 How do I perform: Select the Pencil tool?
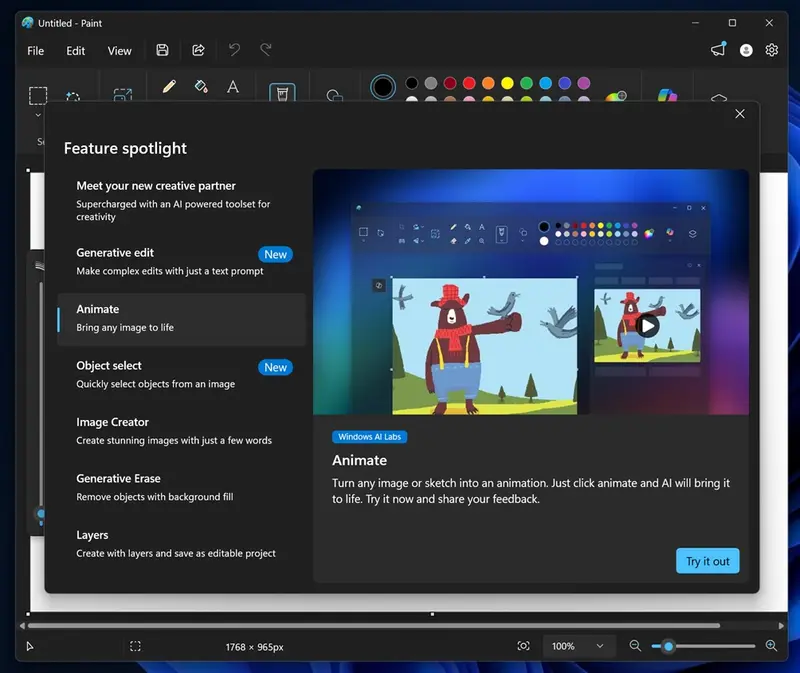click(168, 87)
